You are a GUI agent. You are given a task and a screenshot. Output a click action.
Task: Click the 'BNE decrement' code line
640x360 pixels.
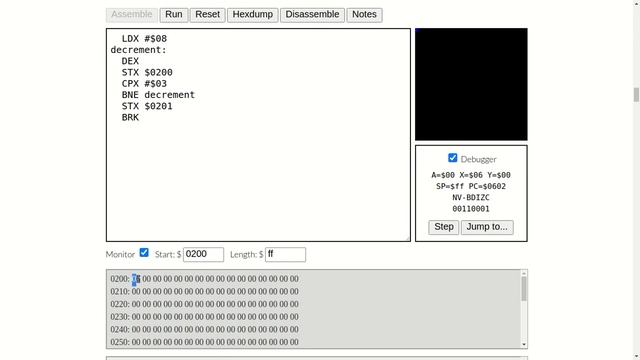158,95
